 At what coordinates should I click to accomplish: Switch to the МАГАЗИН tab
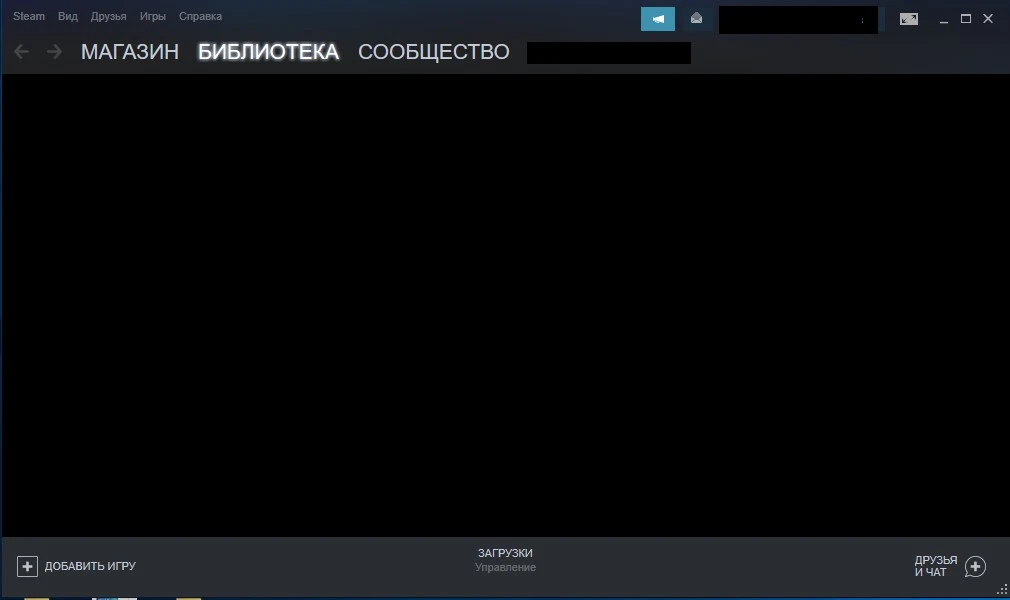pos(129,52)
